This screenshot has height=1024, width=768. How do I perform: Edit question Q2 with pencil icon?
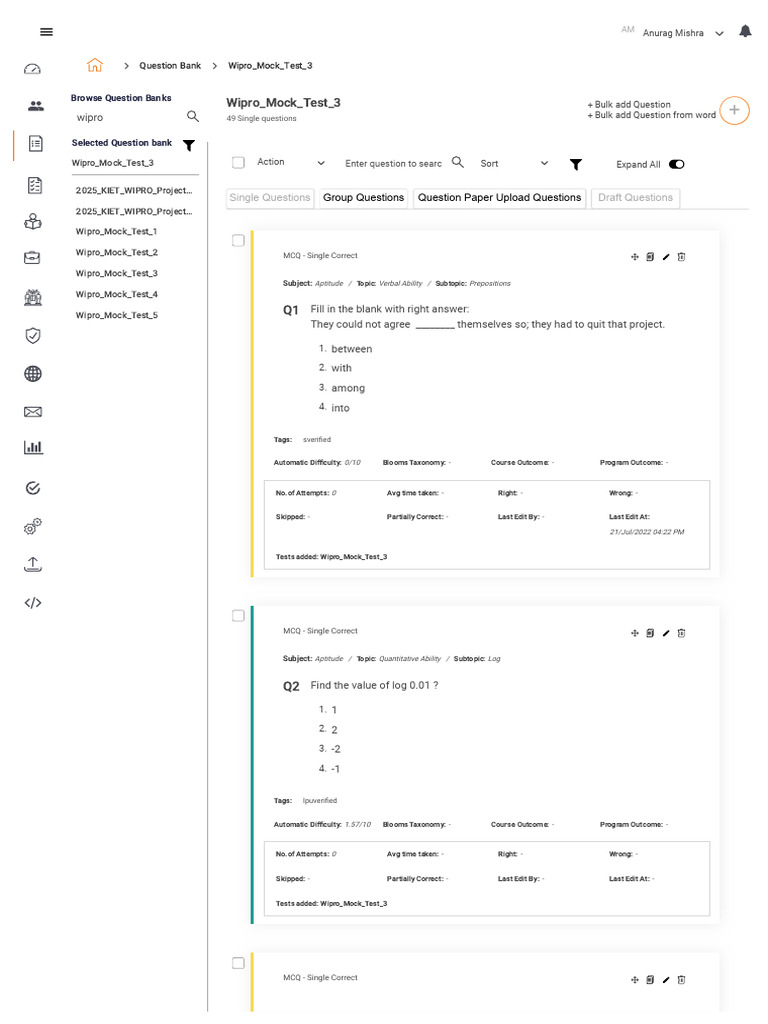point(666,633)
